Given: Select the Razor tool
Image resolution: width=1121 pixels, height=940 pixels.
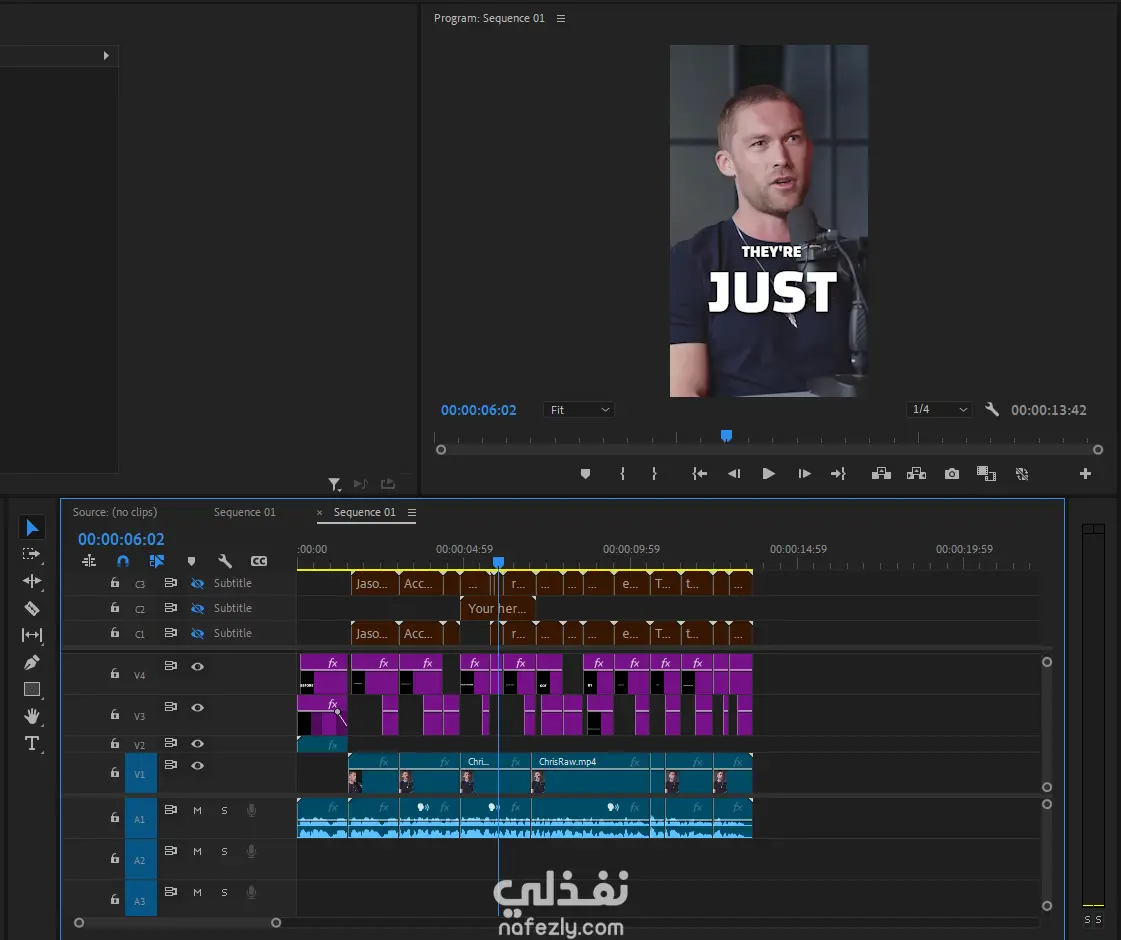Looking at the screenshot, I should click(x=32, y=608).
